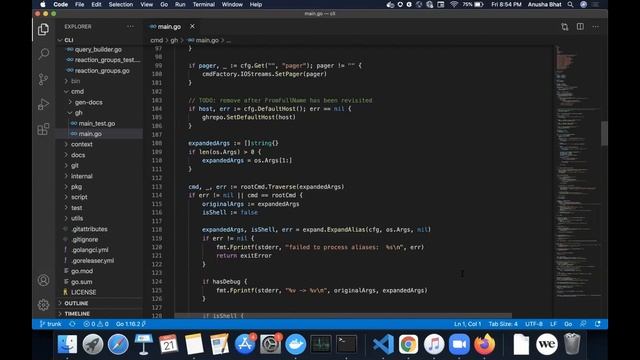This screenshot has height=360, width=640.
Task: Open the Go menu
Action: [164, 4]
